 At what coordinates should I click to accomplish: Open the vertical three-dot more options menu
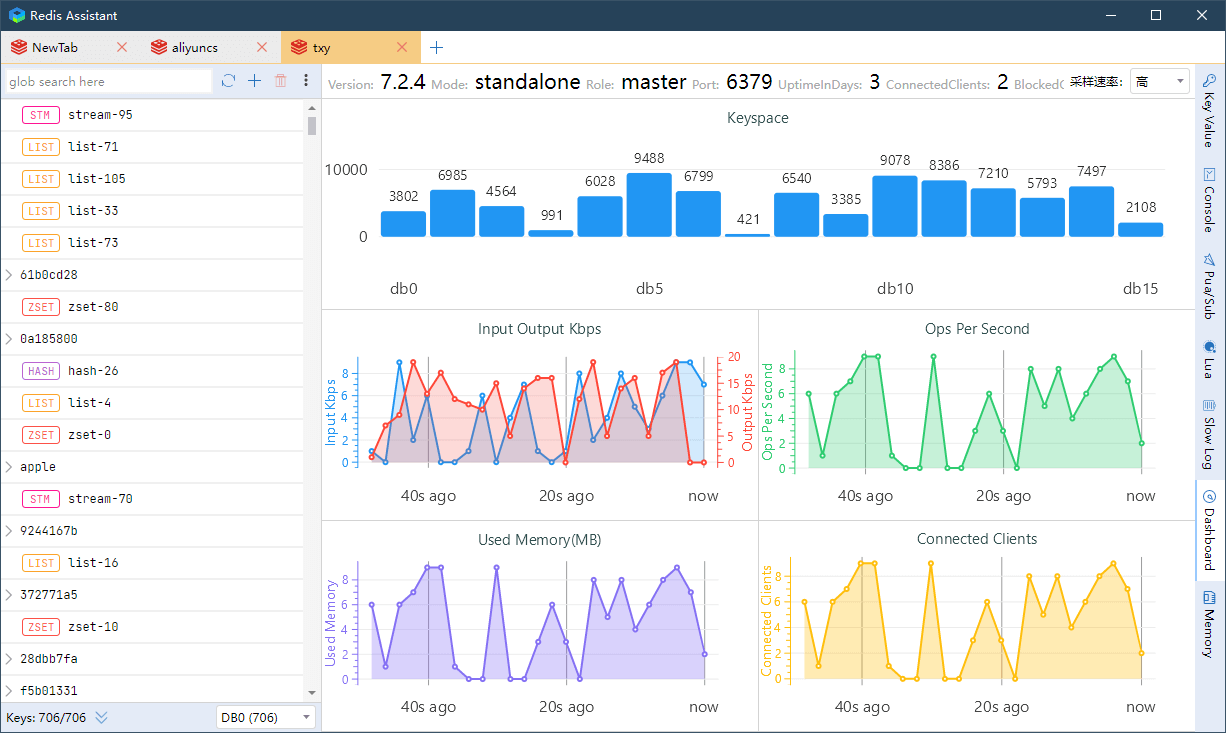pos(306,82)
